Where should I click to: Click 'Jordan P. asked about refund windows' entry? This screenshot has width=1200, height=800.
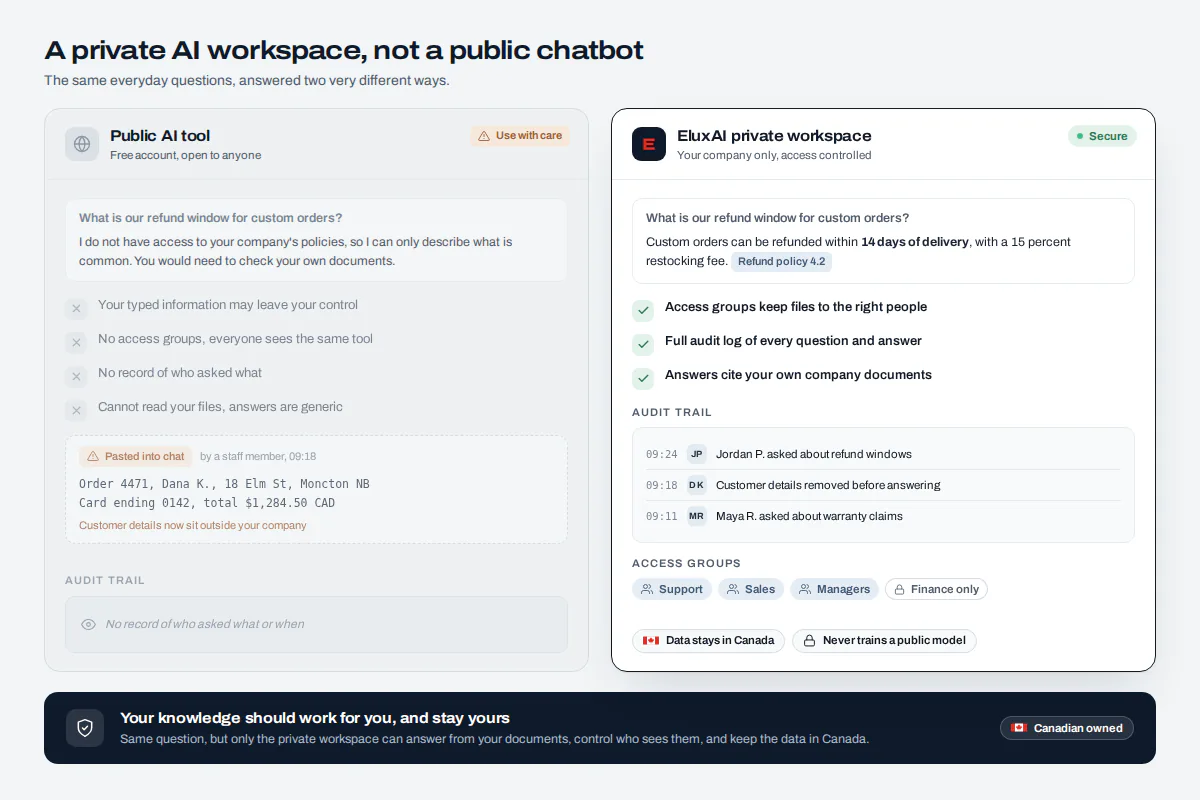click(814, 454)
